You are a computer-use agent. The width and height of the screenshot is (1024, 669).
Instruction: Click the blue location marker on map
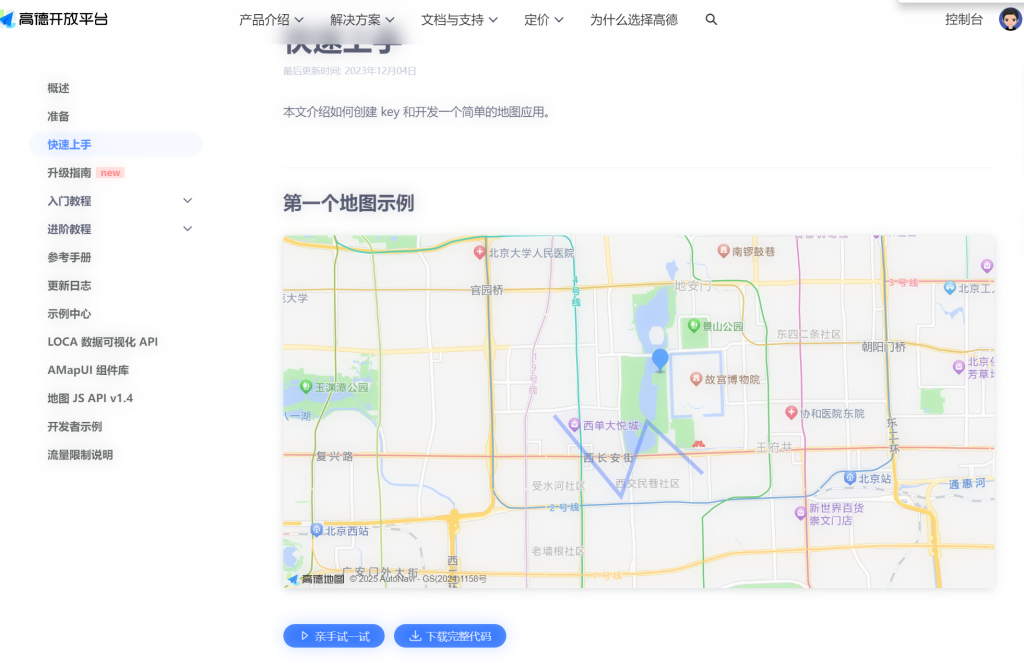click(660, 360)
